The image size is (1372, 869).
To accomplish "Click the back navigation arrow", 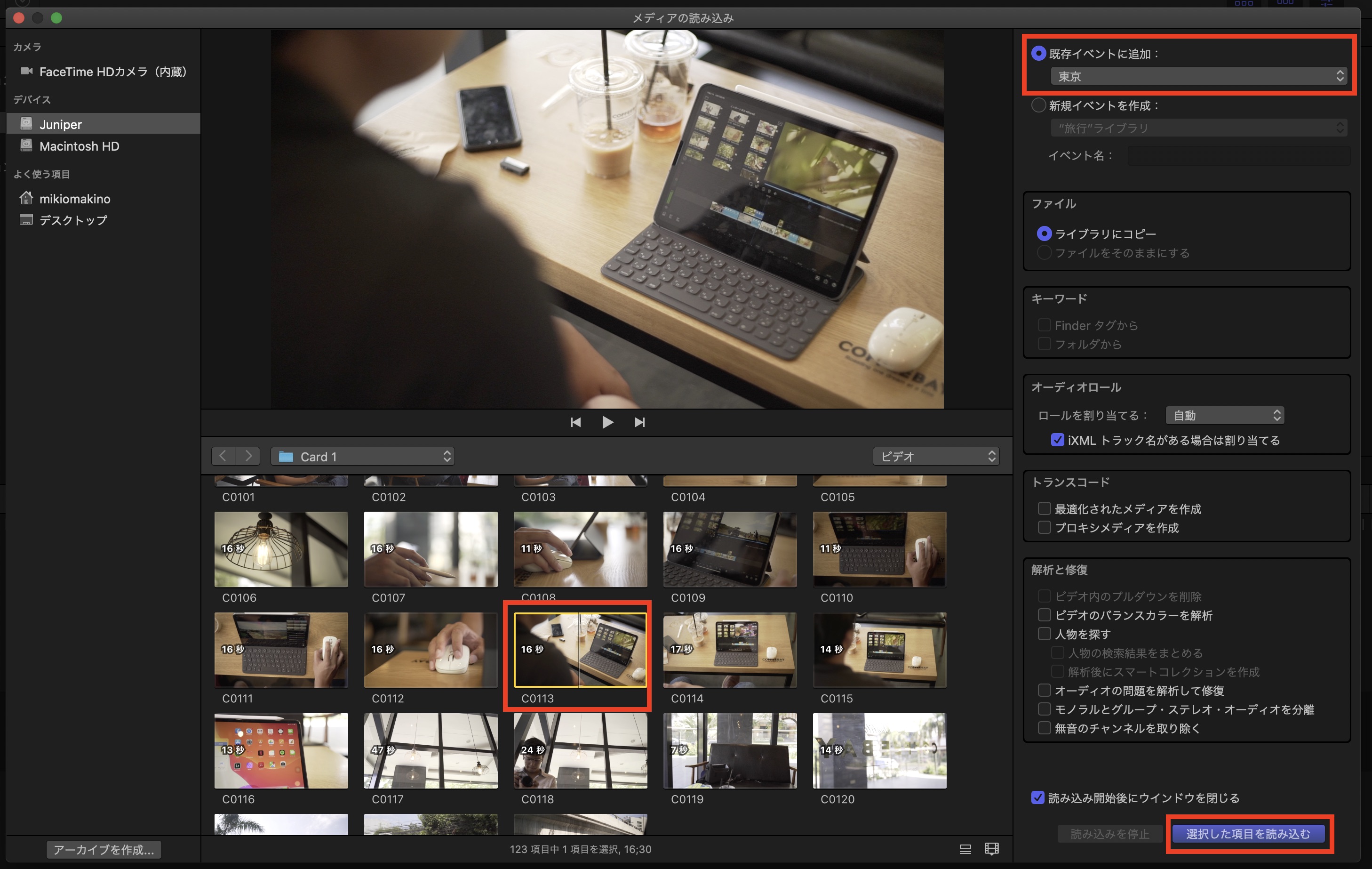I will (x=223, y=456).
